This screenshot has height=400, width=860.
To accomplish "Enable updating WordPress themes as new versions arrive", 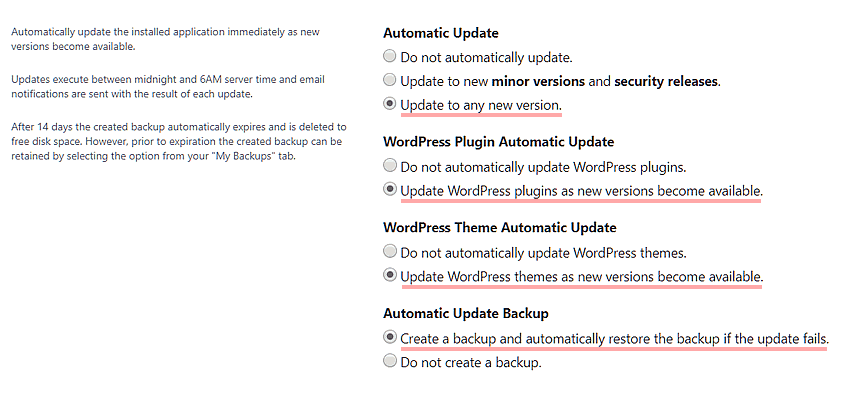I will [389, 275].
